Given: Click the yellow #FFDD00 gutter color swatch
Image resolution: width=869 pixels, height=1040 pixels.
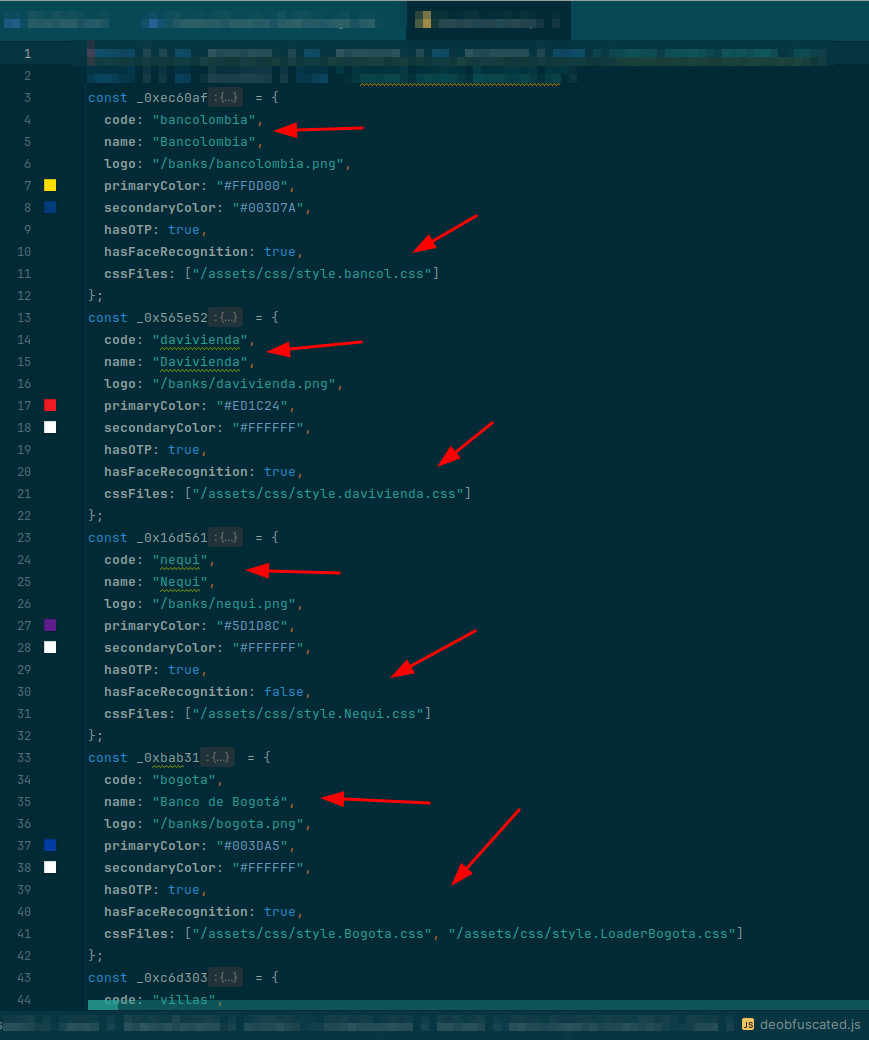Looking at the screenshot, I should [50, 186].
